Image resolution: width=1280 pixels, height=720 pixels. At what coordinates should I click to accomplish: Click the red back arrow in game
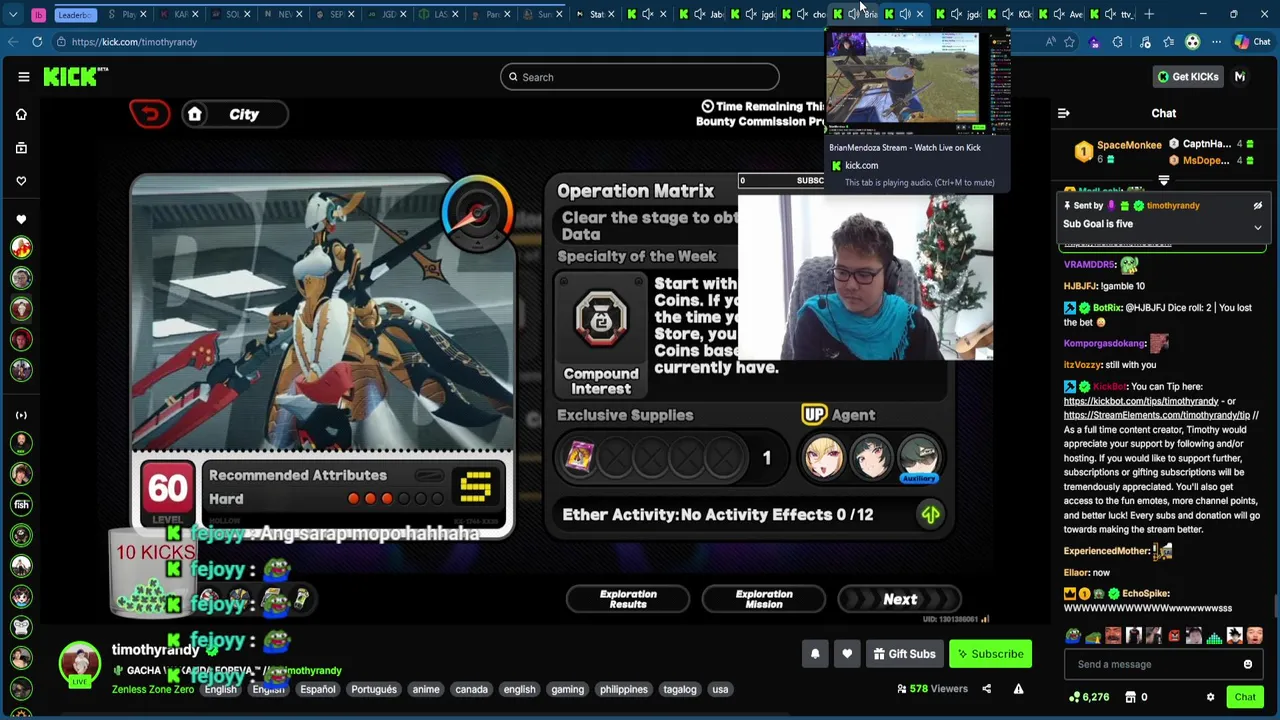(x=150, y=114)
